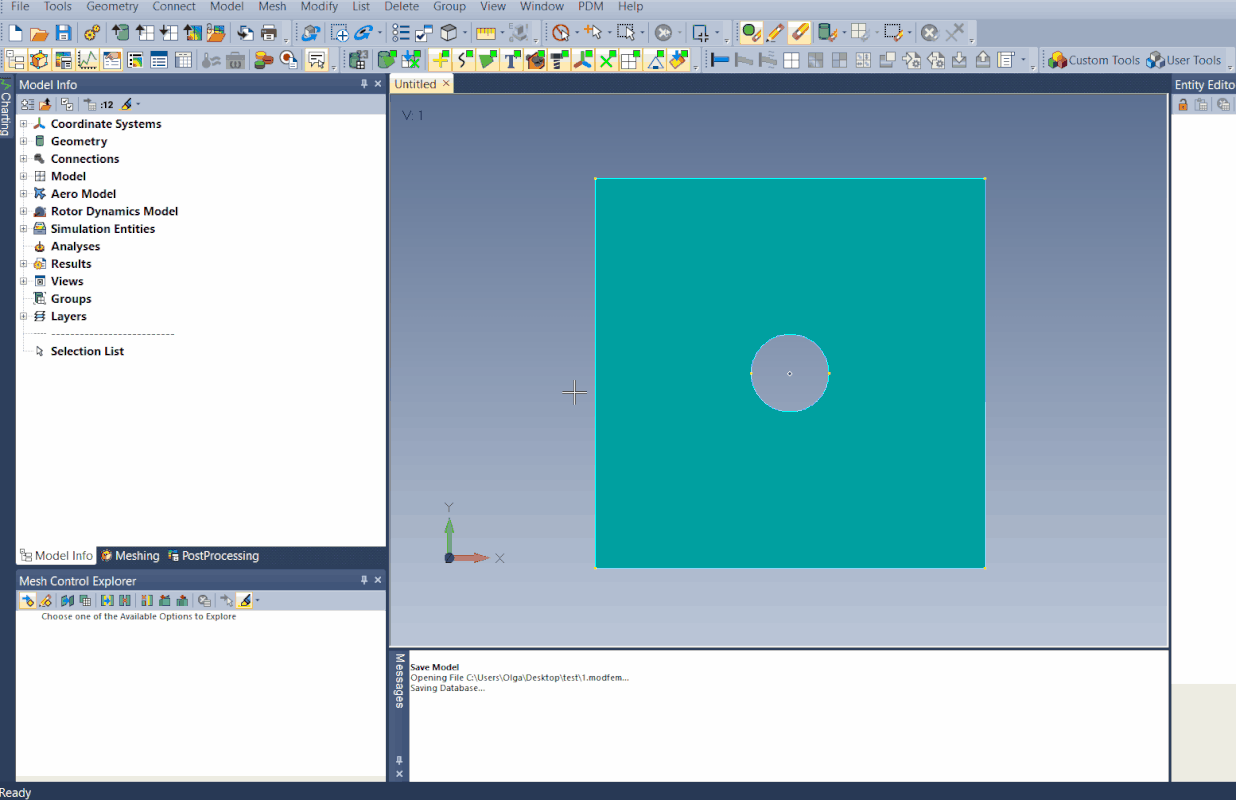Click the Custom Tools colored cubes icon

click(1058, 60)
